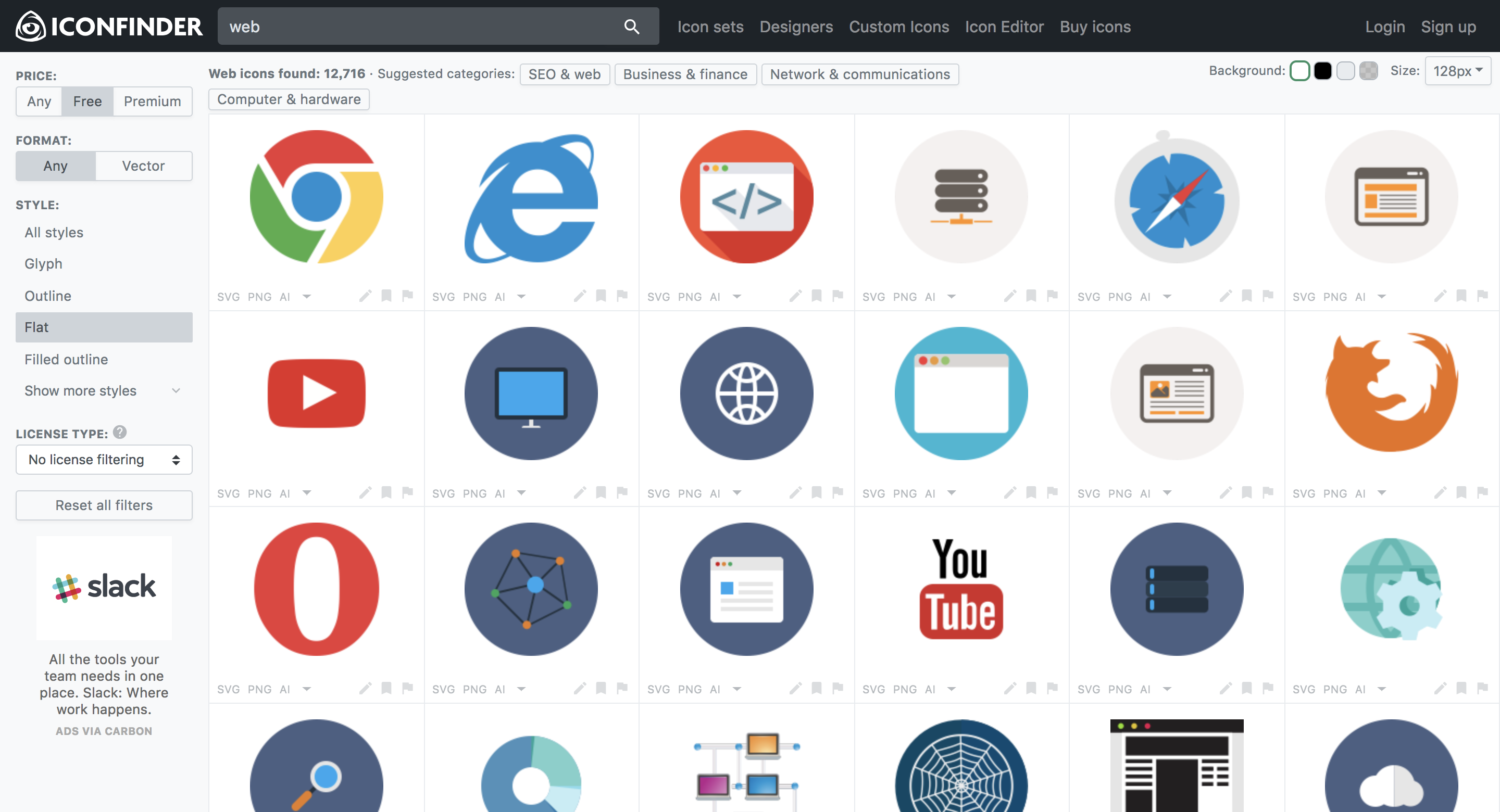Viewport: 1500px width, 812px height.
Task: Expand format options for Chrome icon
Action: (307, 296)
